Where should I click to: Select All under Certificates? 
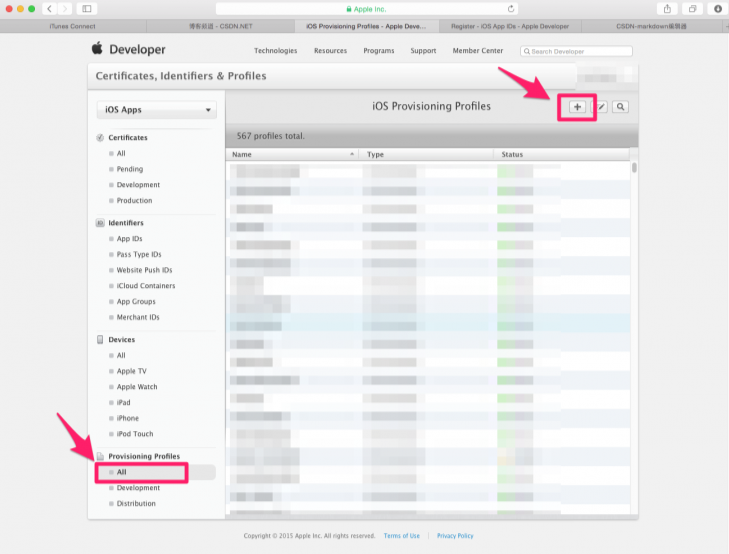(x=121, y=153)
